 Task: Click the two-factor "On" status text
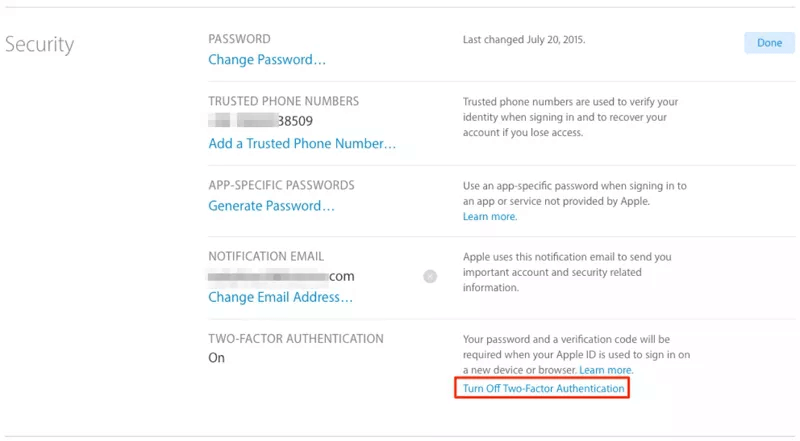coord(217,358)
